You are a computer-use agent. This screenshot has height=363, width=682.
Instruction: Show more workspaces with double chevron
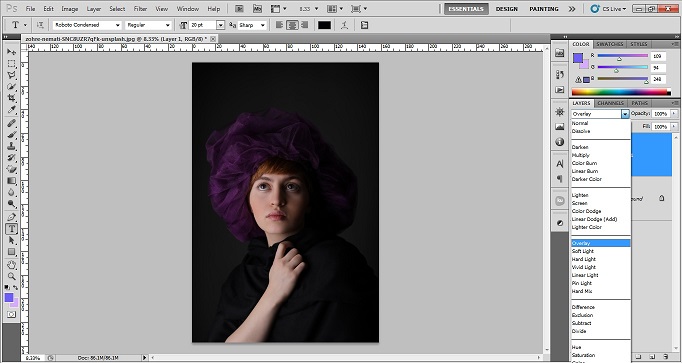coord(572,9)
